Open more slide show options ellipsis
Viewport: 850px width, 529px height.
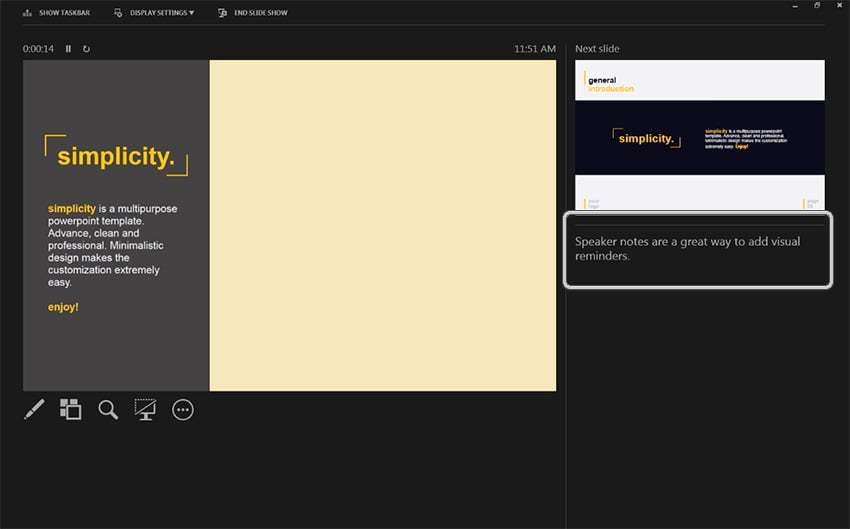tap(183, 410)
